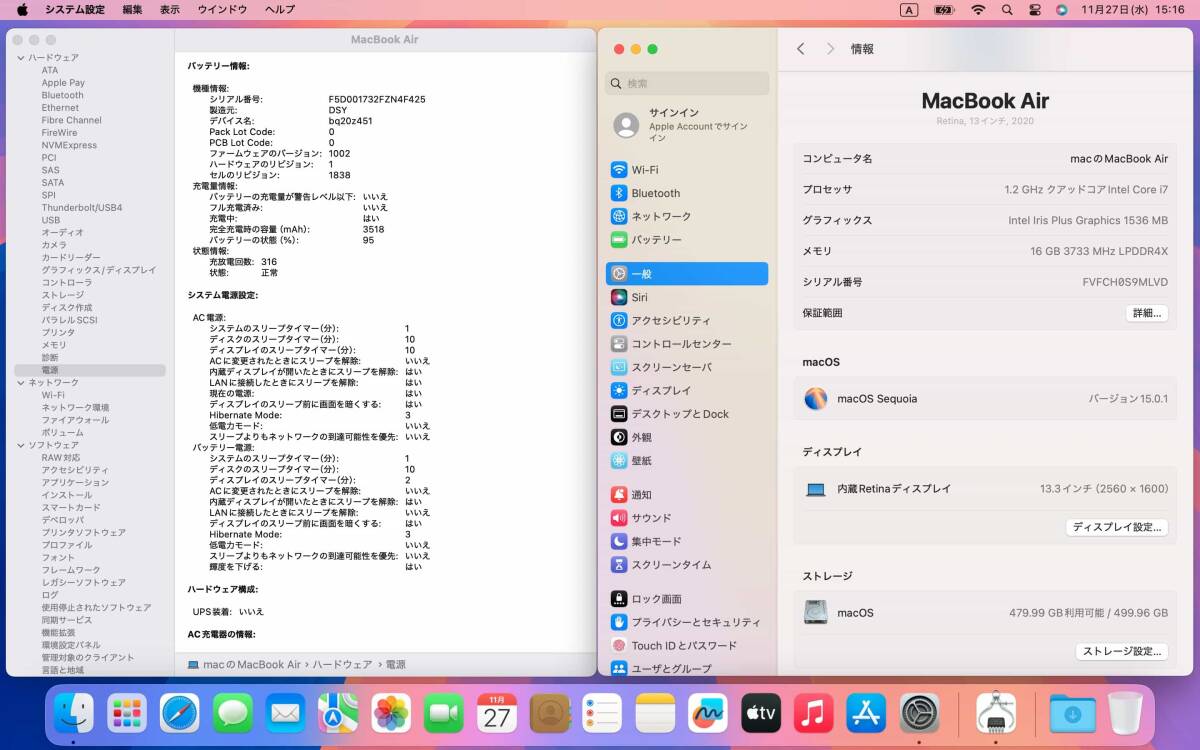Image resolution: width=1200 pixels, height=750 pixels.
Task: Click the 詳細... warranty button
Action: coord(1146,313)
